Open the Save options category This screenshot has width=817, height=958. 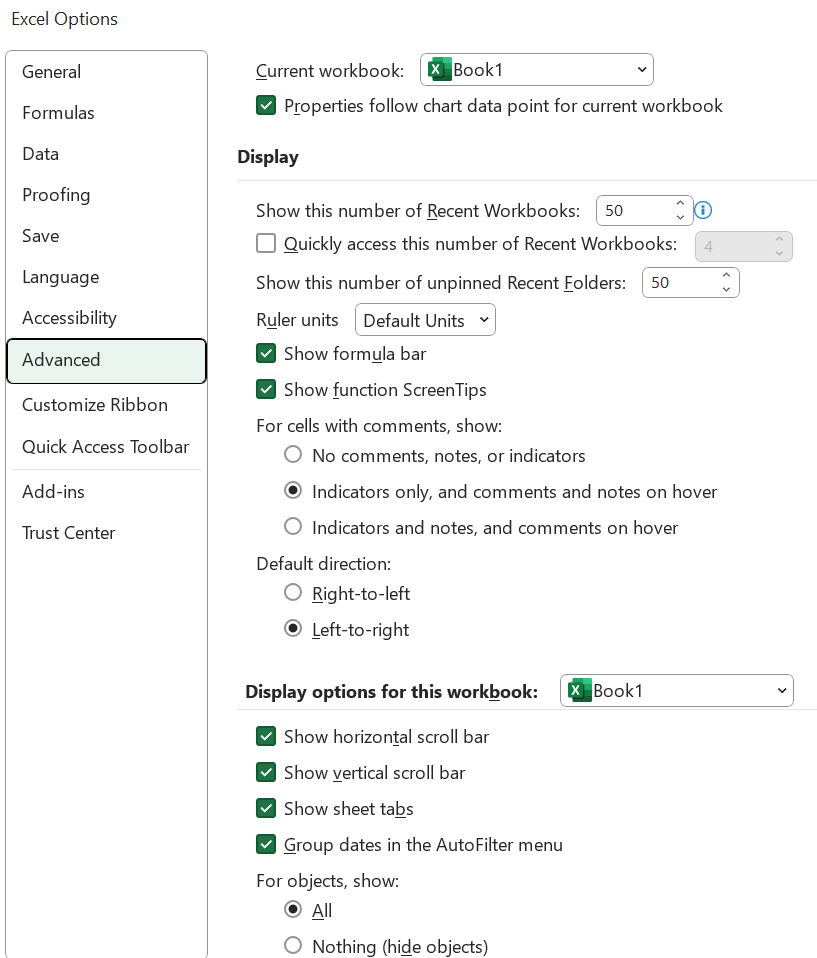click(x=106, y=236)
